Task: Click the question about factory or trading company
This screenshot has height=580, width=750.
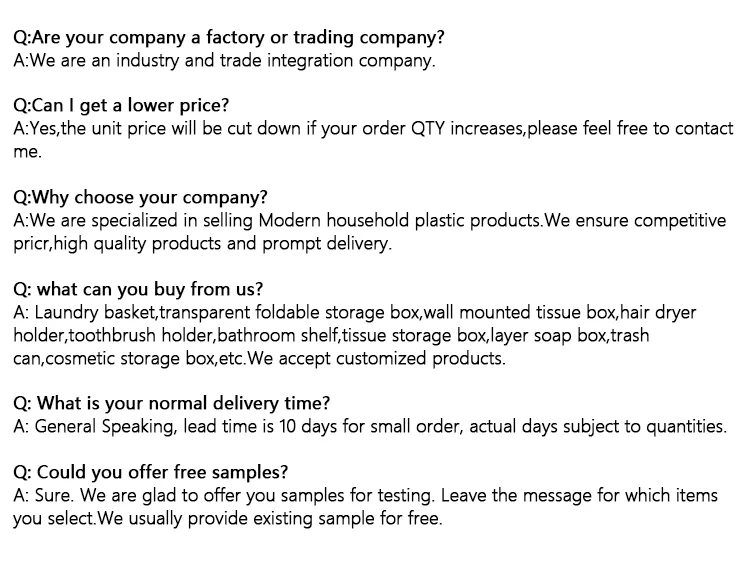Action: pos(229,38)
